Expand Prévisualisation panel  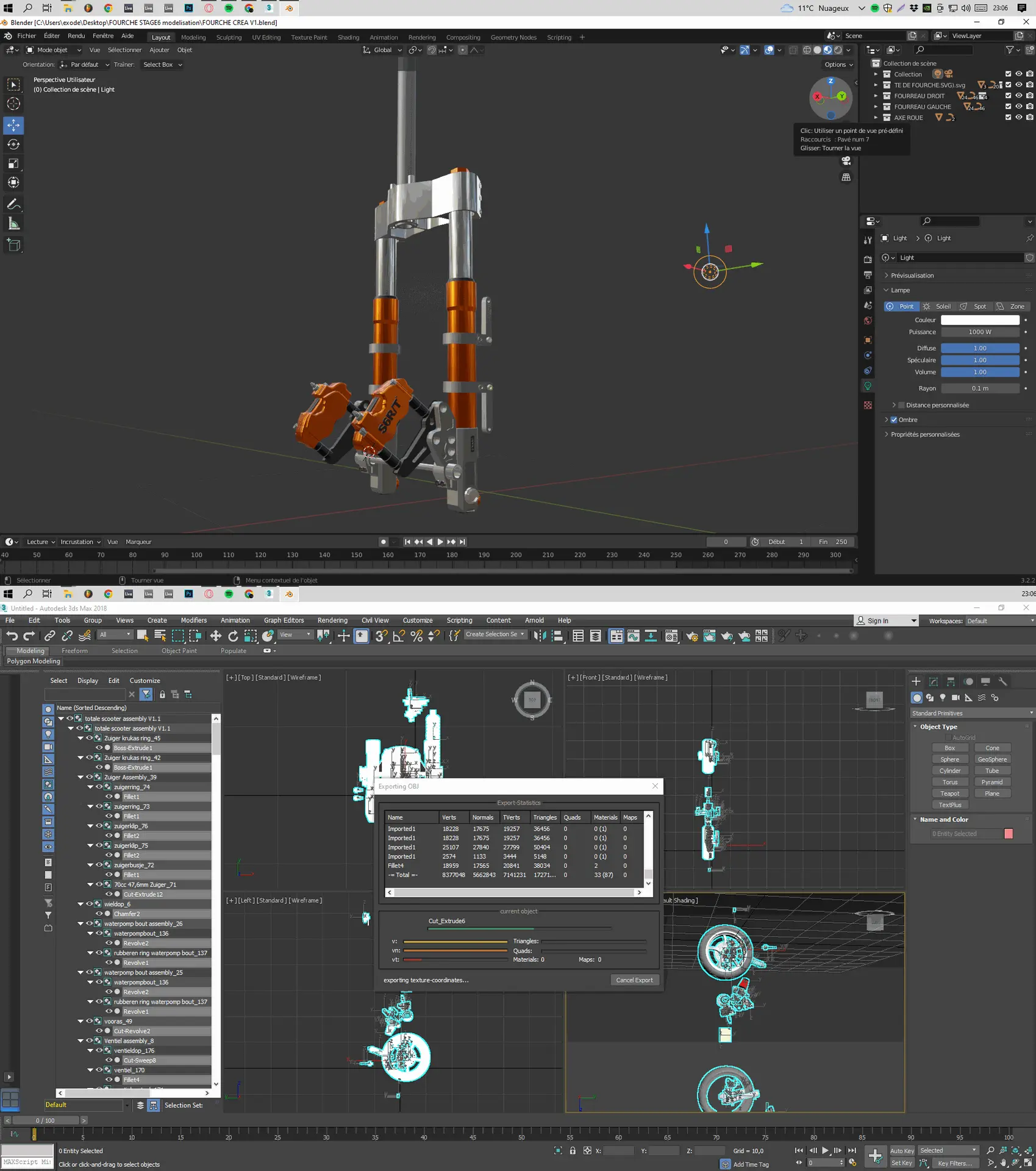(x=912, y=276)
